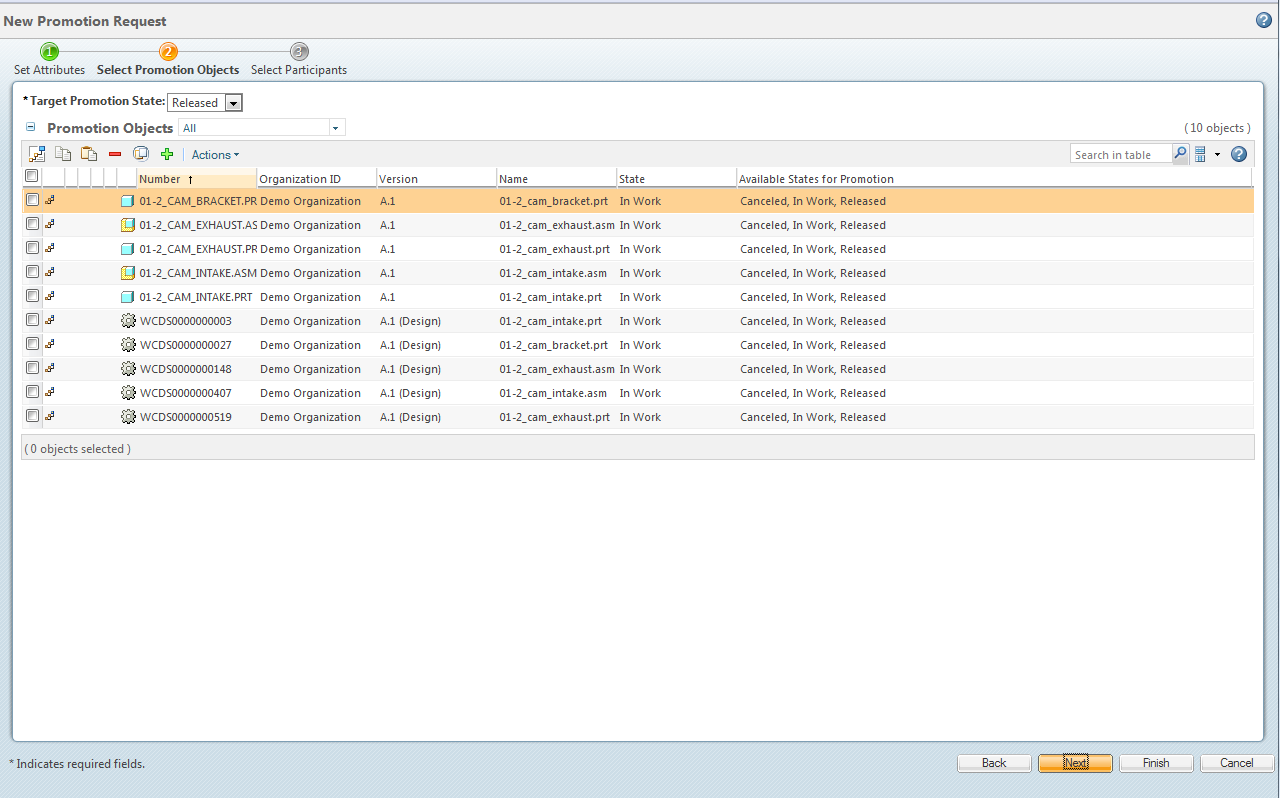This screenshot has height=798, width=1280.
Task: Sort the table by Number column header
Action: click(196, 179)
